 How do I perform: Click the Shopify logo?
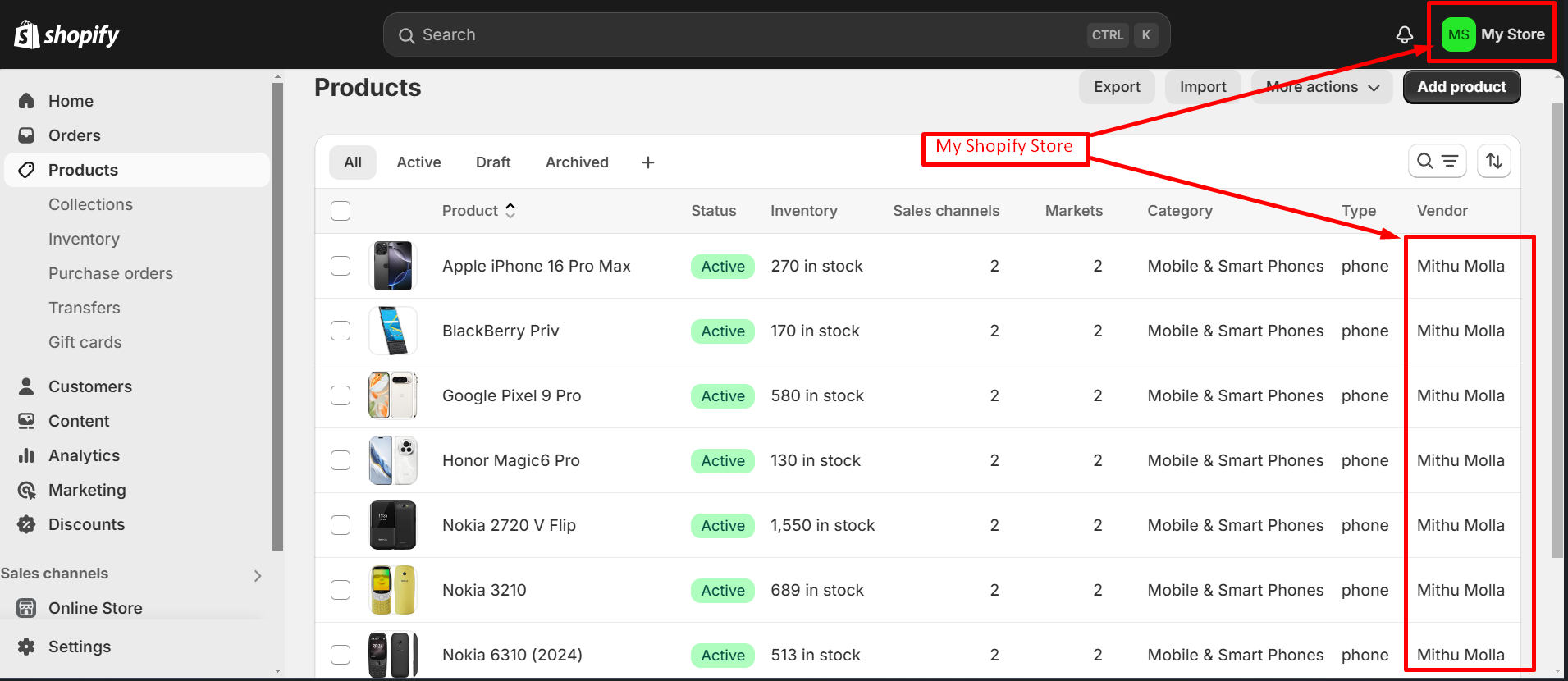(66, 34)
